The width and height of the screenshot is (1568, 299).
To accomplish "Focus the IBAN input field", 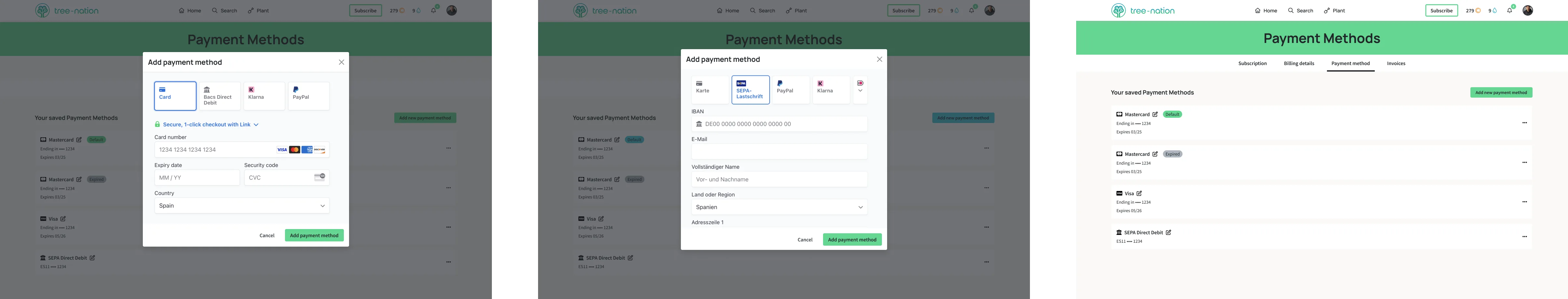I will point(779,124).
